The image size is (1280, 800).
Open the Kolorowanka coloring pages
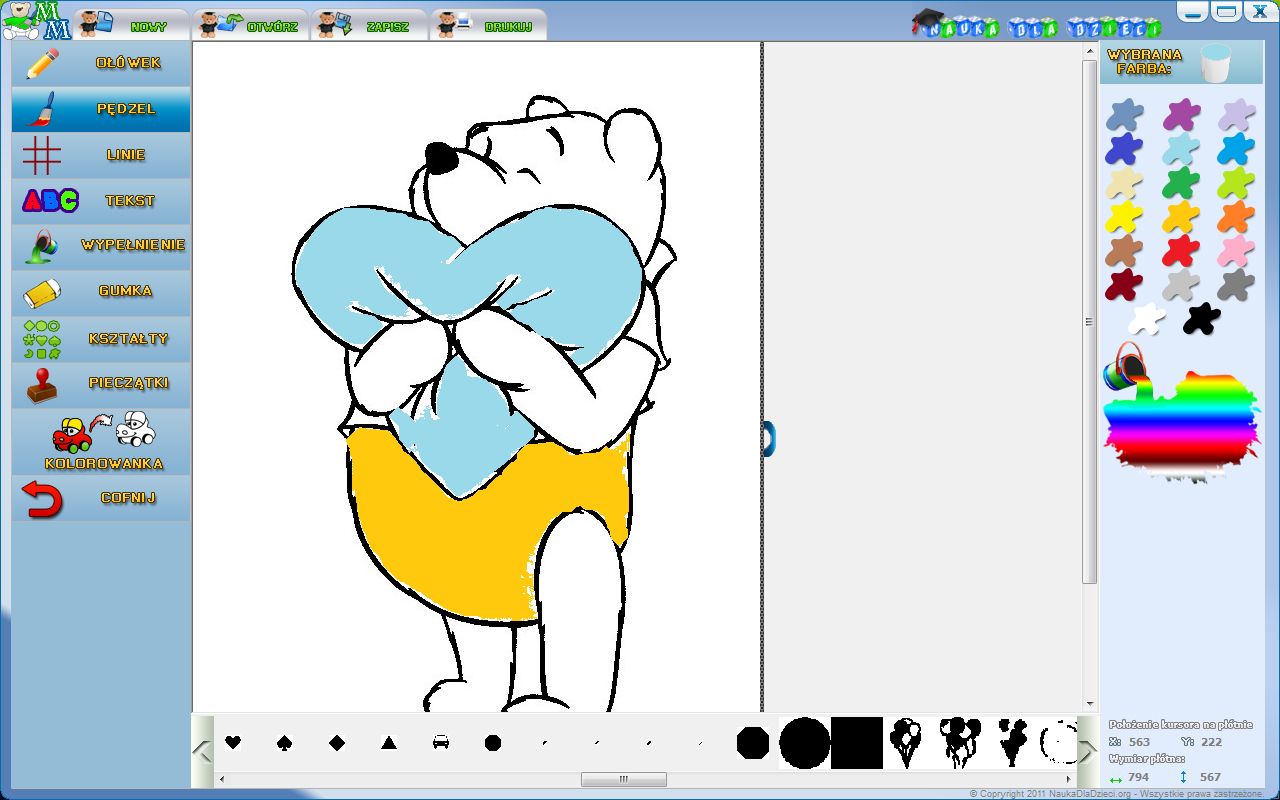(x=100, y=441)
